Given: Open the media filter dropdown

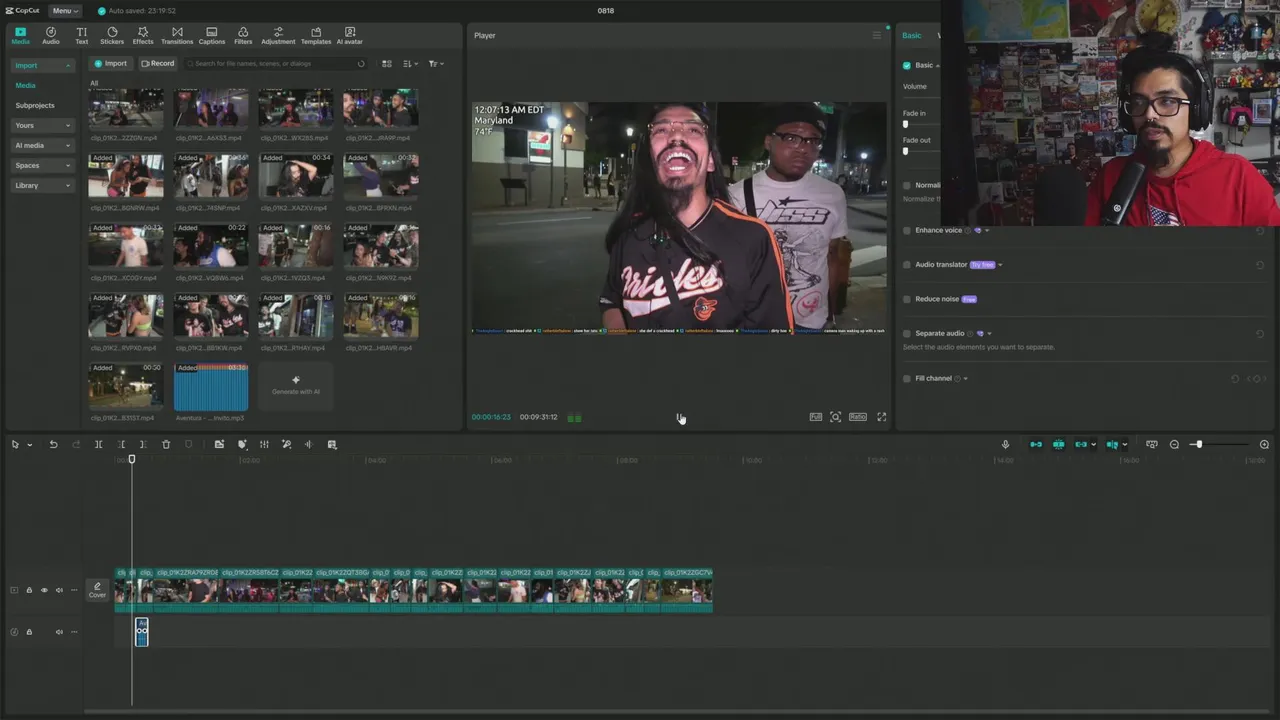Looking at the screenshot, I should click(436, 63).
